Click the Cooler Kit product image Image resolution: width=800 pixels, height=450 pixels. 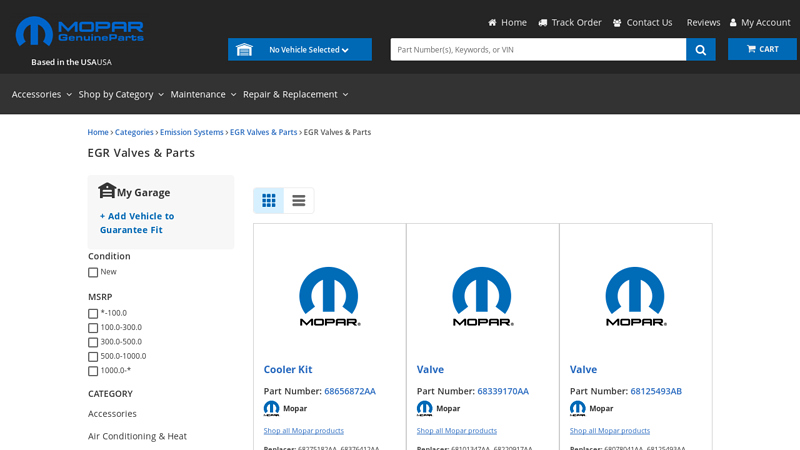click(329, 295)
